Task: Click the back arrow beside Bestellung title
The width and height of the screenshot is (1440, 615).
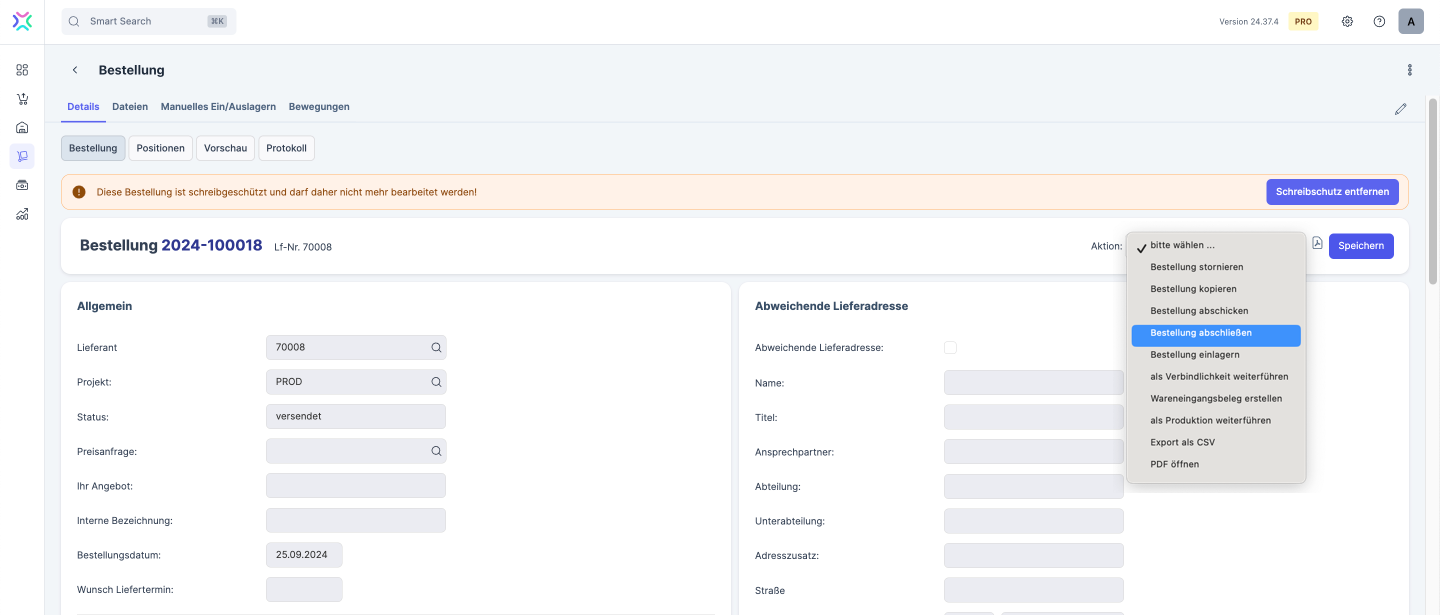Action: tap(75, 70)
